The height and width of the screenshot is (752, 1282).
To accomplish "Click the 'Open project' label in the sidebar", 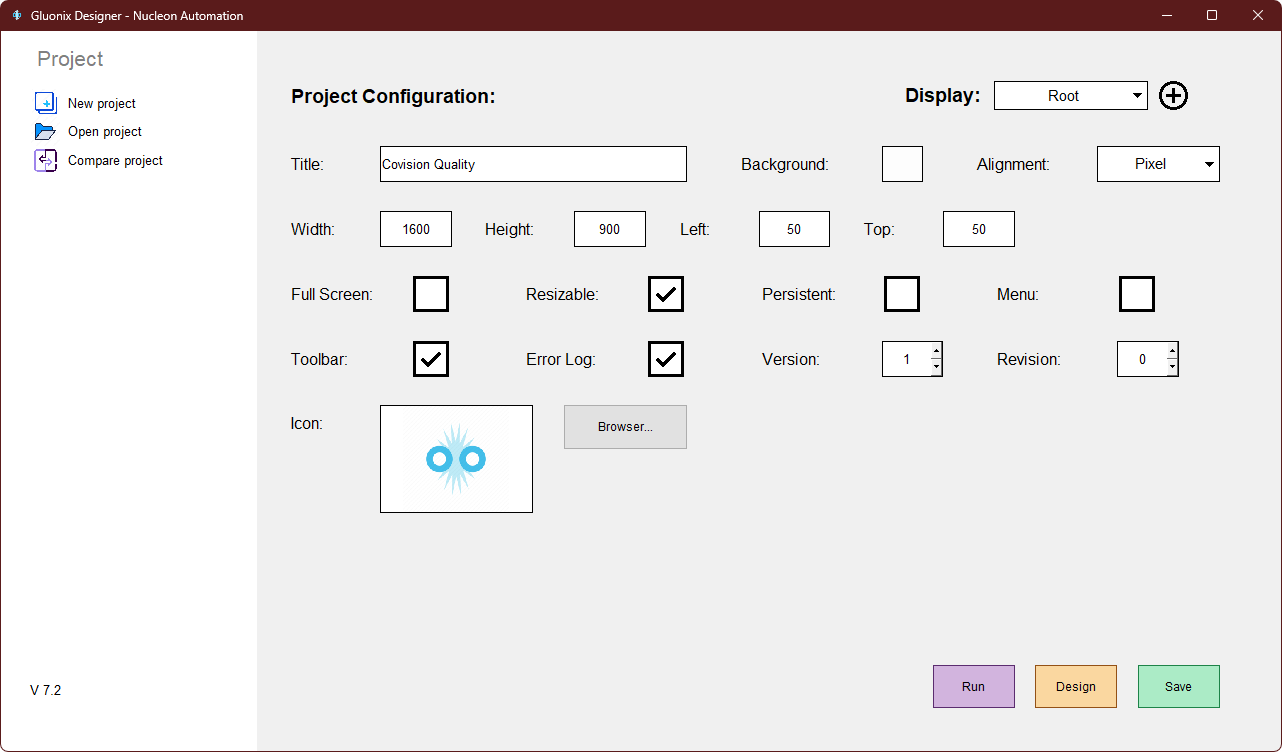I will pyautogui.click(x=105, y=131).
